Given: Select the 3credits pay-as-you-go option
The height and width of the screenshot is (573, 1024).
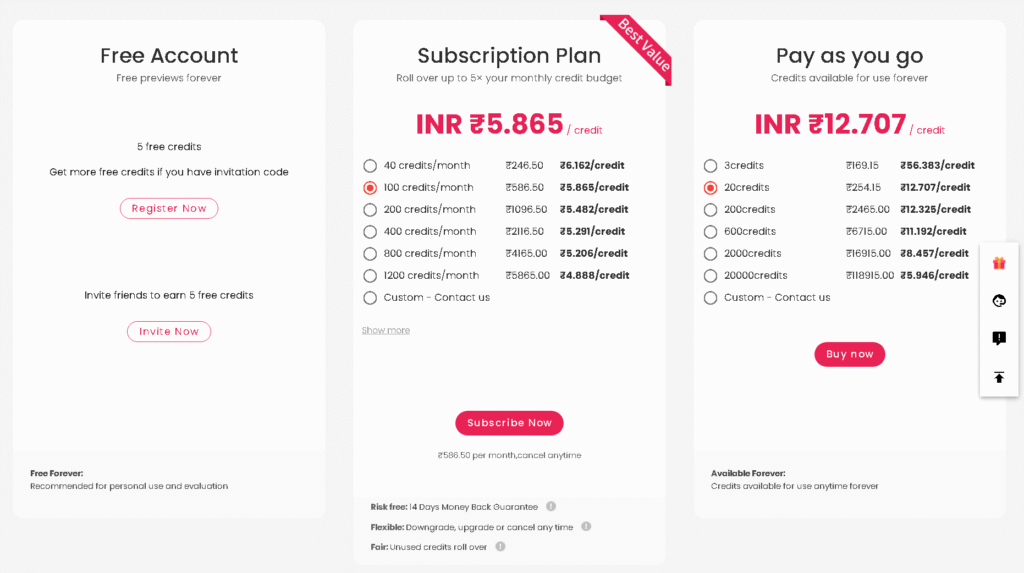Looking at the screenshot, I should [711, 166].
